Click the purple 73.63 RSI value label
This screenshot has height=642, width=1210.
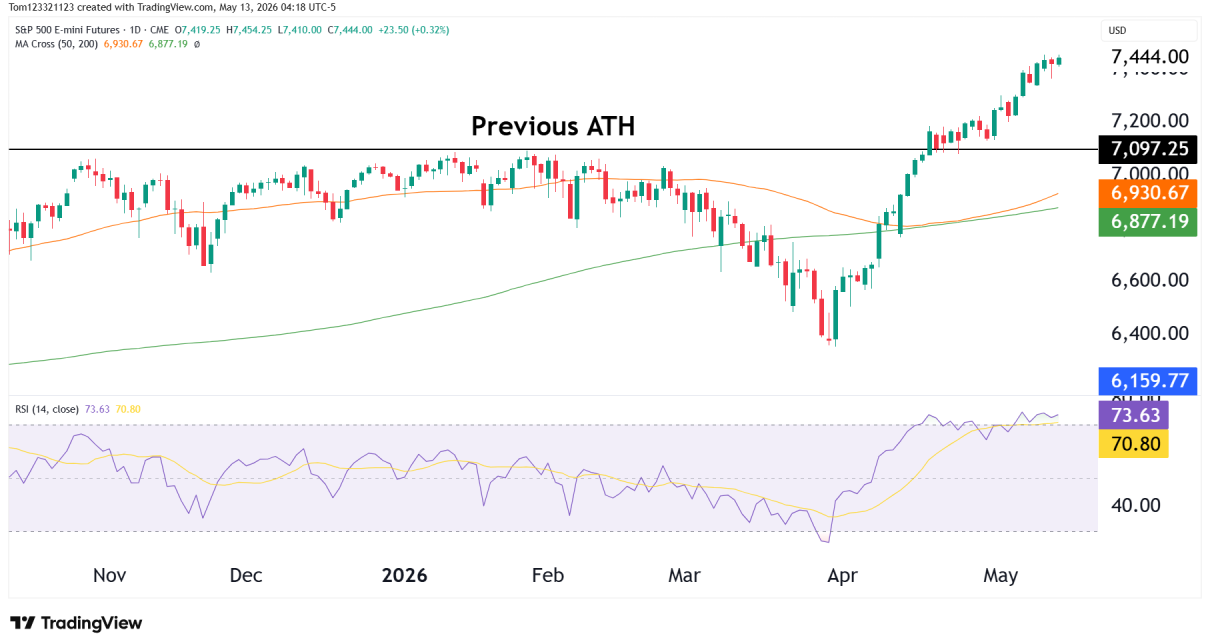click(x=1133, y=415)
